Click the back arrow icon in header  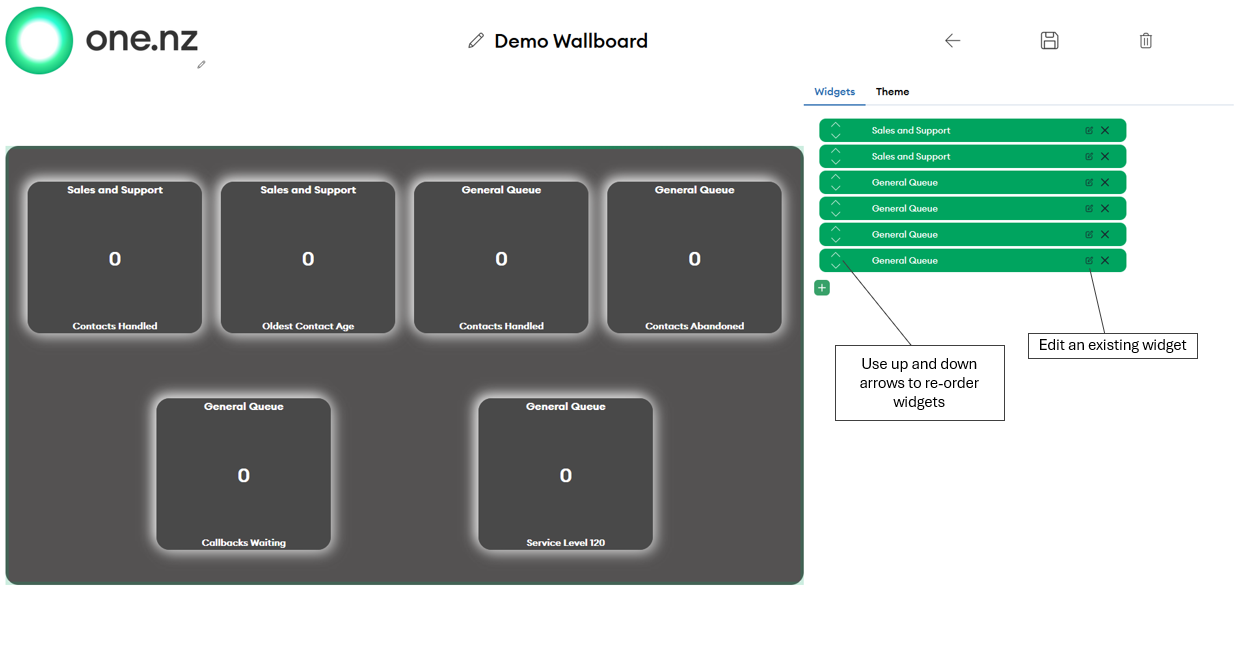[x=952, y=41]
